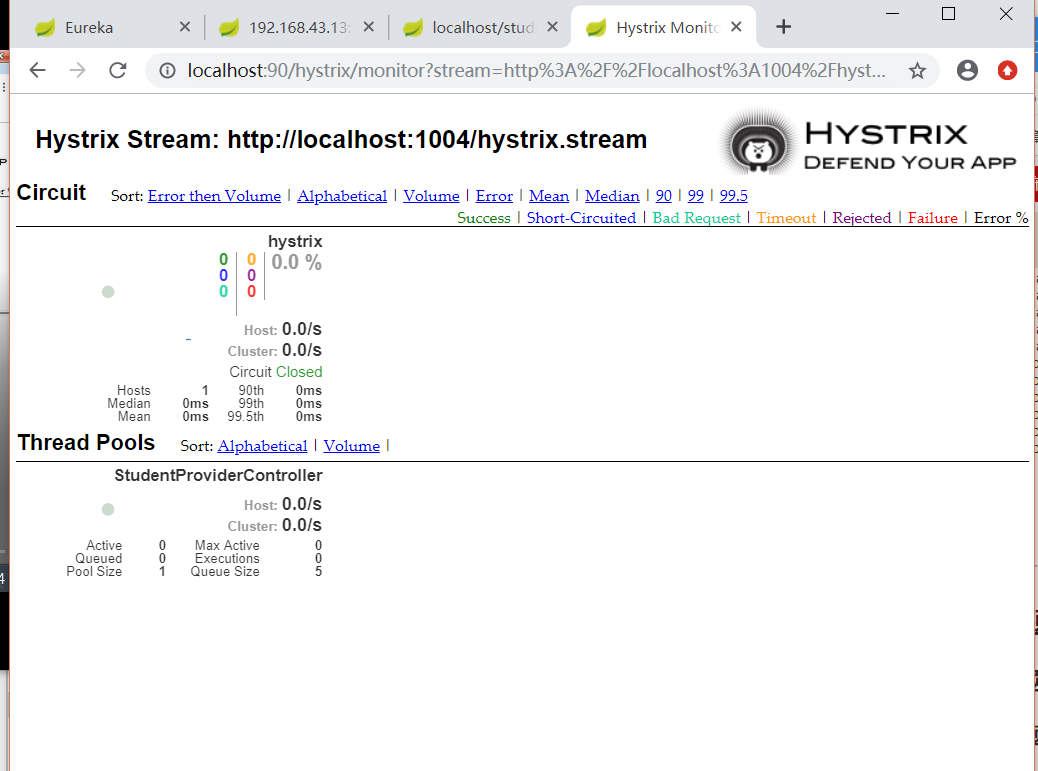Minimize the browser window
This screenshot has width=1038, height=771.
892,13
